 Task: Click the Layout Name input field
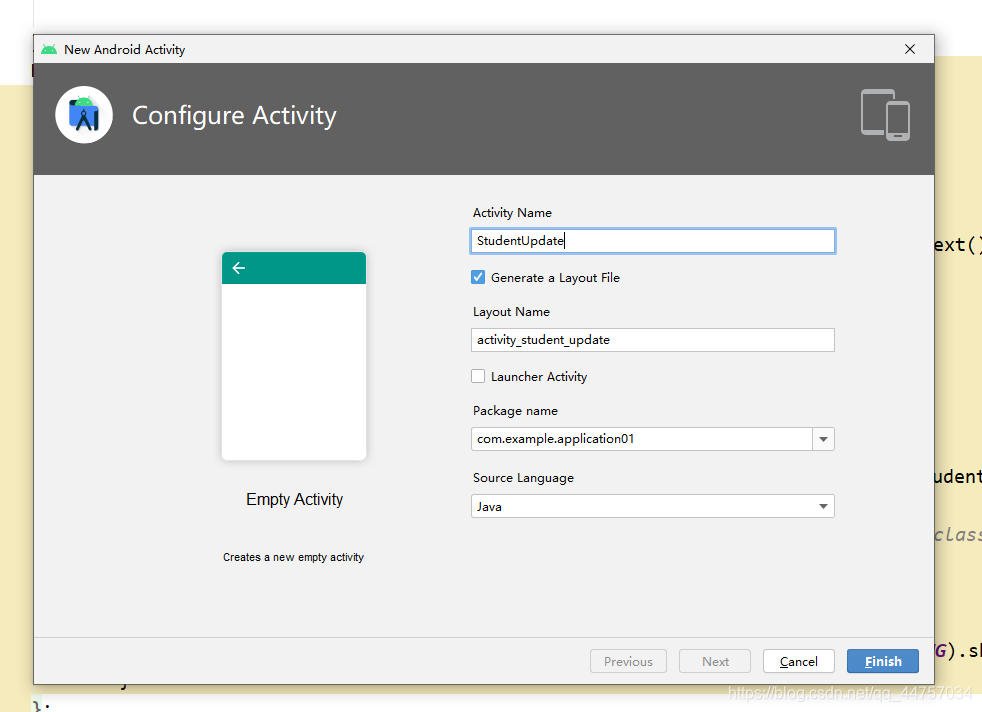653,340
